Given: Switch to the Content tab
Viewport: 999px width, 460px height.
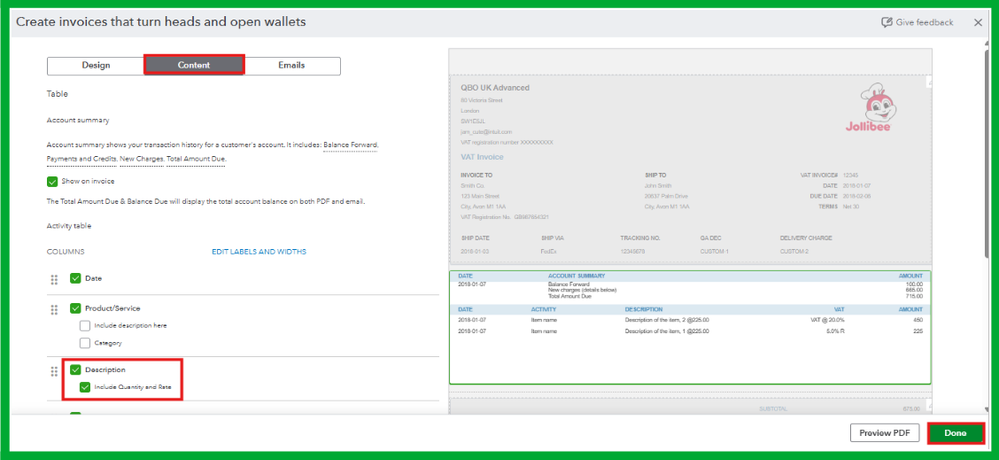Looking at the screenshot, I should [194, 65].
